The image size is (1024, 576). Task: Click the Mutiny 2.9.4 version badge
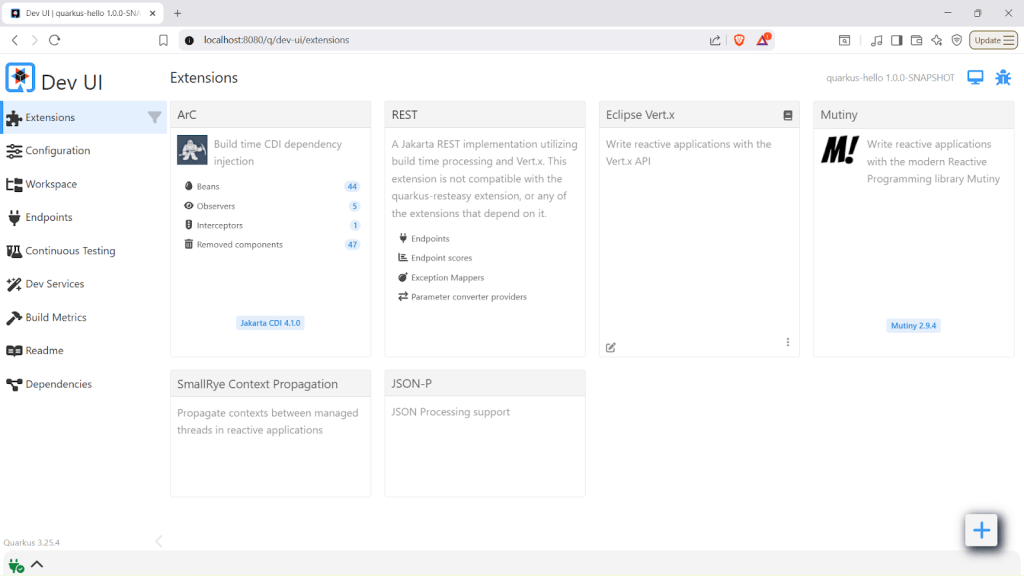pos(913,326)
